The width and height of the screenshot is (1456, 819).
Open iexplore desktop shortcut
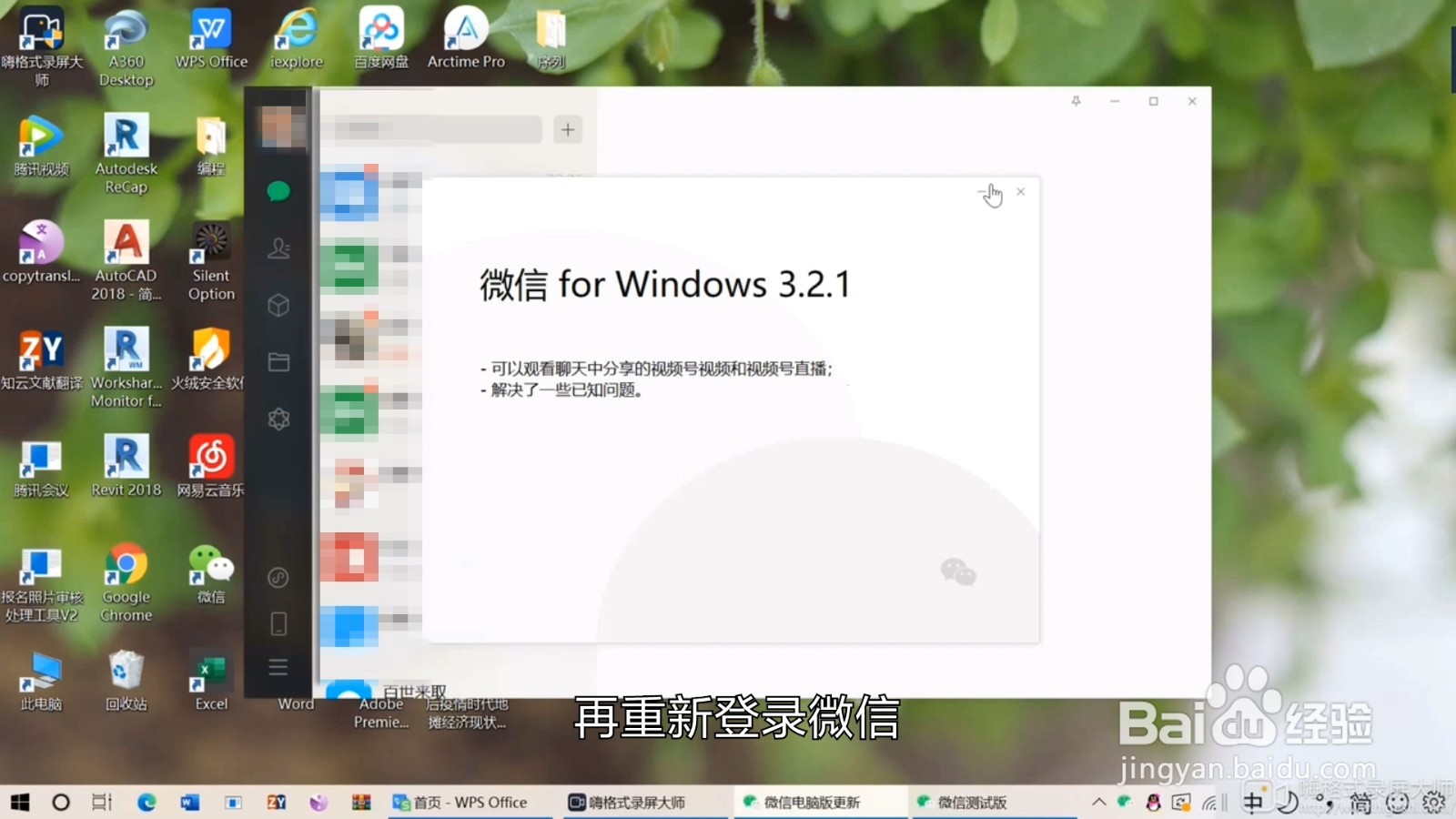pyautogui.click(x=297, y=38)
